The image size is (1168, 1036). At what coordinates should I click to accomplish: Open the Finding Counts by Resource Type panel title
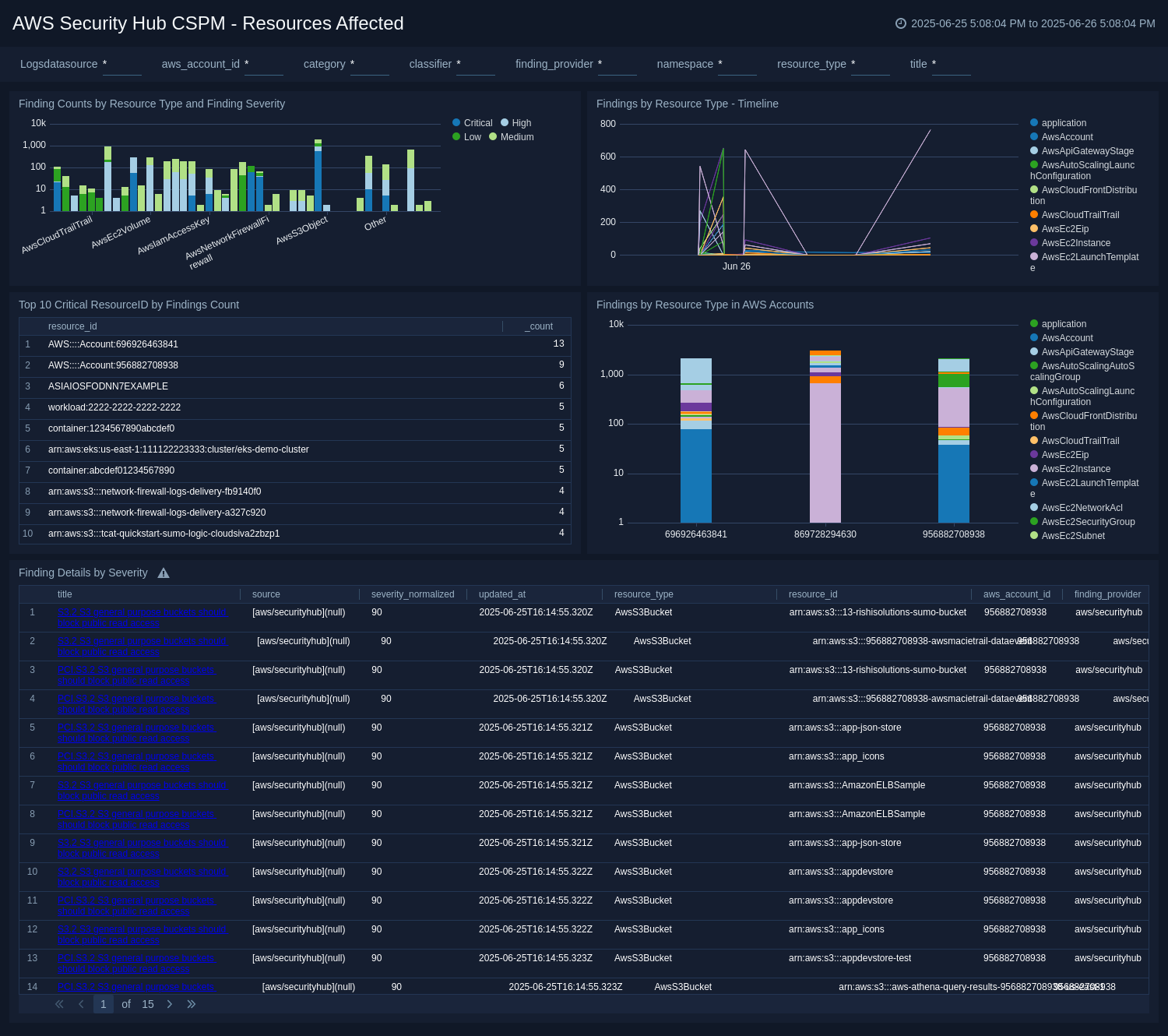coord(152,104)
